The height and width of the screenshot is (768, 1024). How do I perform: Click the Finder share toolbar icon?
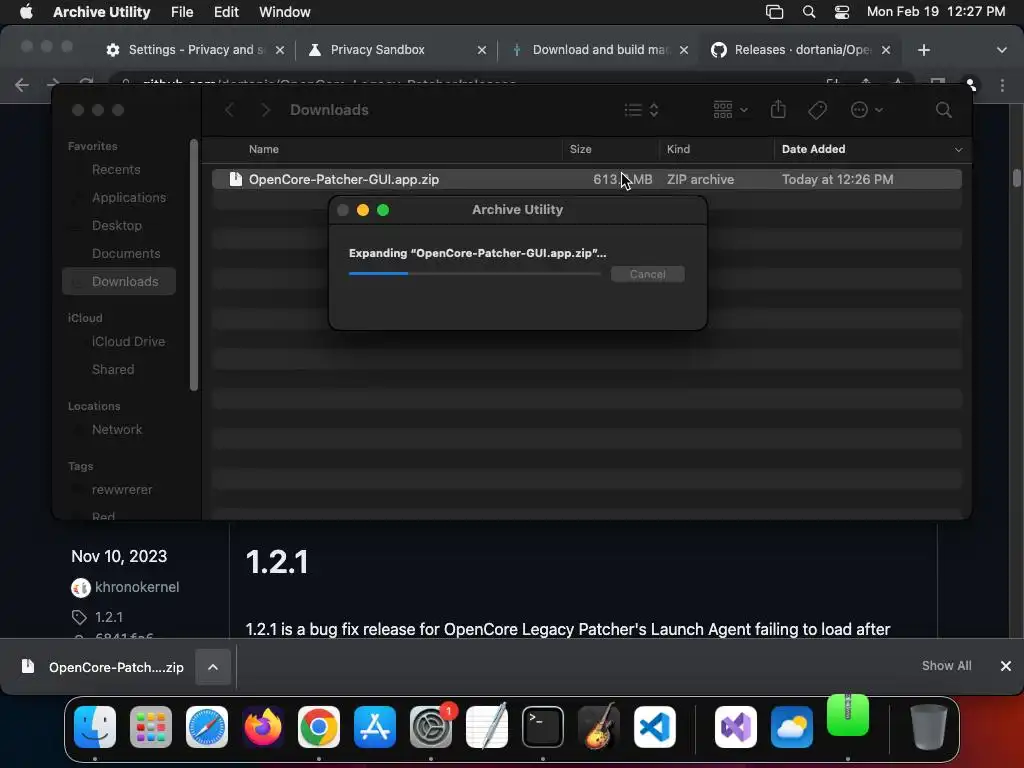pos(778,110)
